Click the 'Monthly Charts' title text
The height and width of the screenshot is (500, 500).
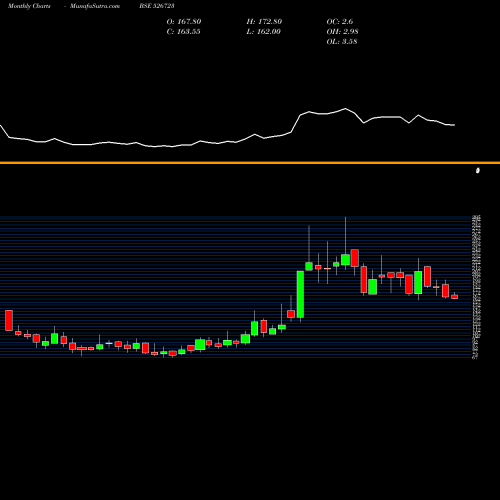pyautogui.click(x=29, y=6)
